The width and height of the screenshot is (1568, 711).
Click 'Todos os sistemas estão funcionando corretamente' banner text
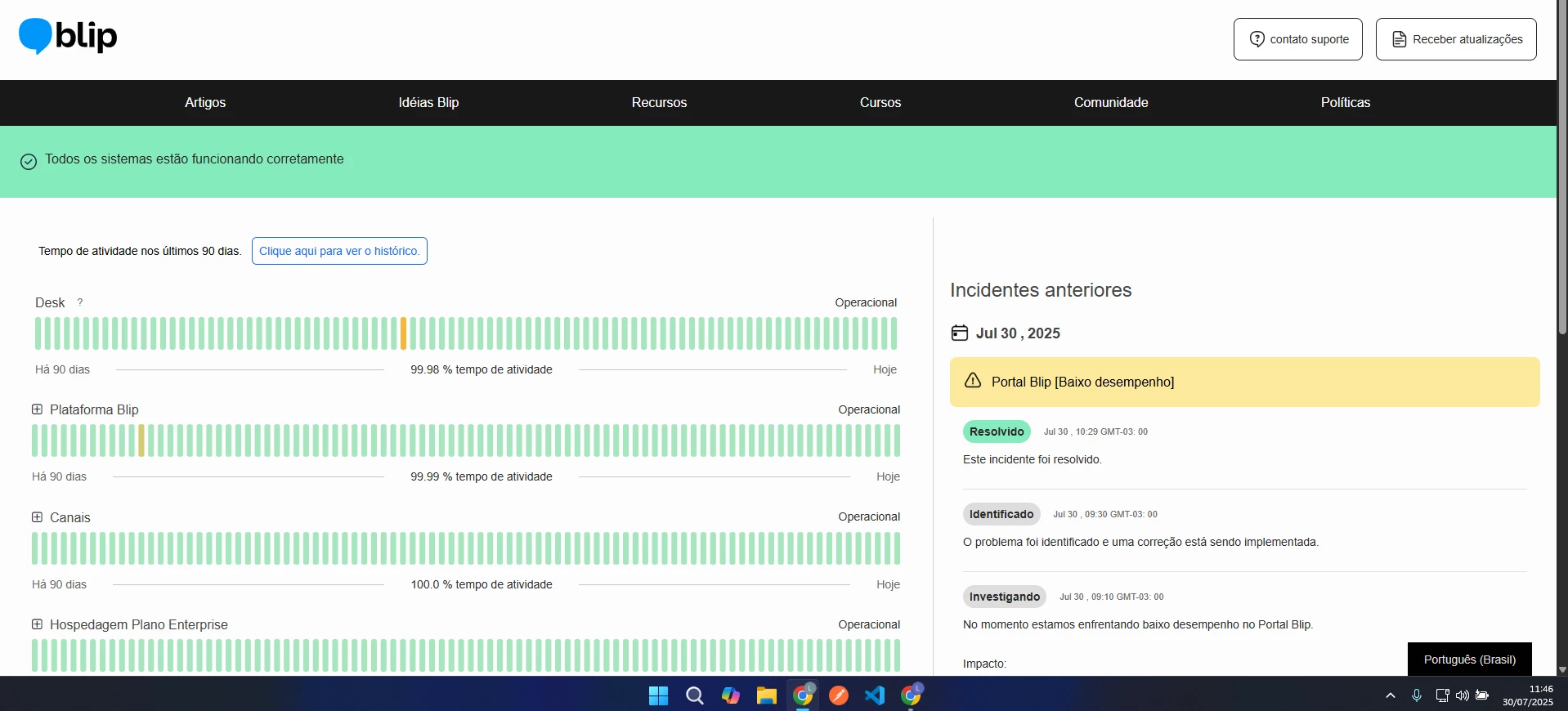(x=195, y=159)
